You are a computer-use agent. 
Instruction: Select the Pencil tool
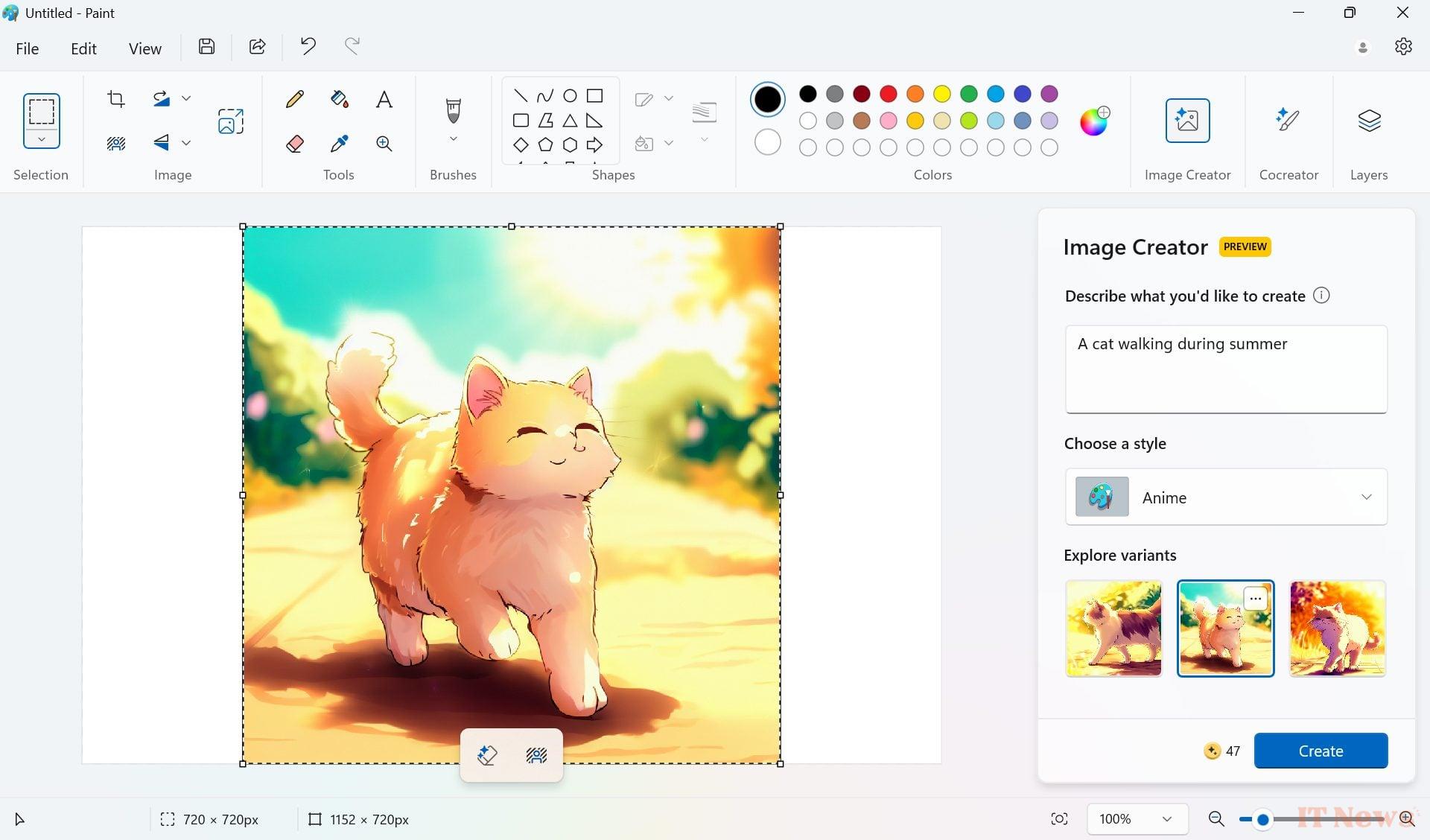pos(295,99)
